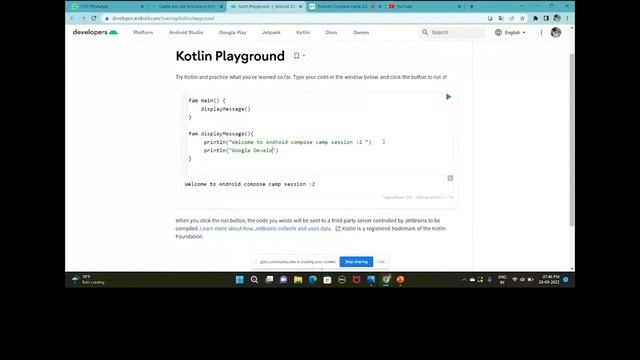Open the JetBrains data collection link
Screen dimensions: 640x360
pos(265,229)
